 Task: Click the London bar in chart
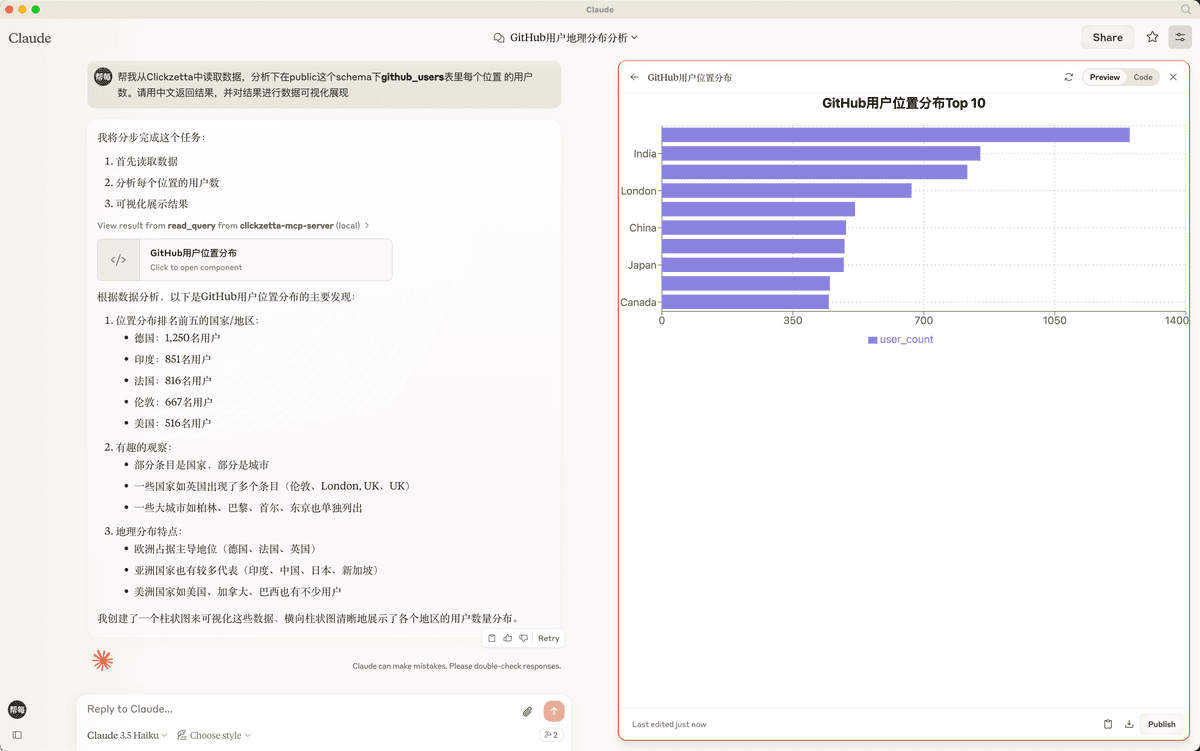pos(787,190)
